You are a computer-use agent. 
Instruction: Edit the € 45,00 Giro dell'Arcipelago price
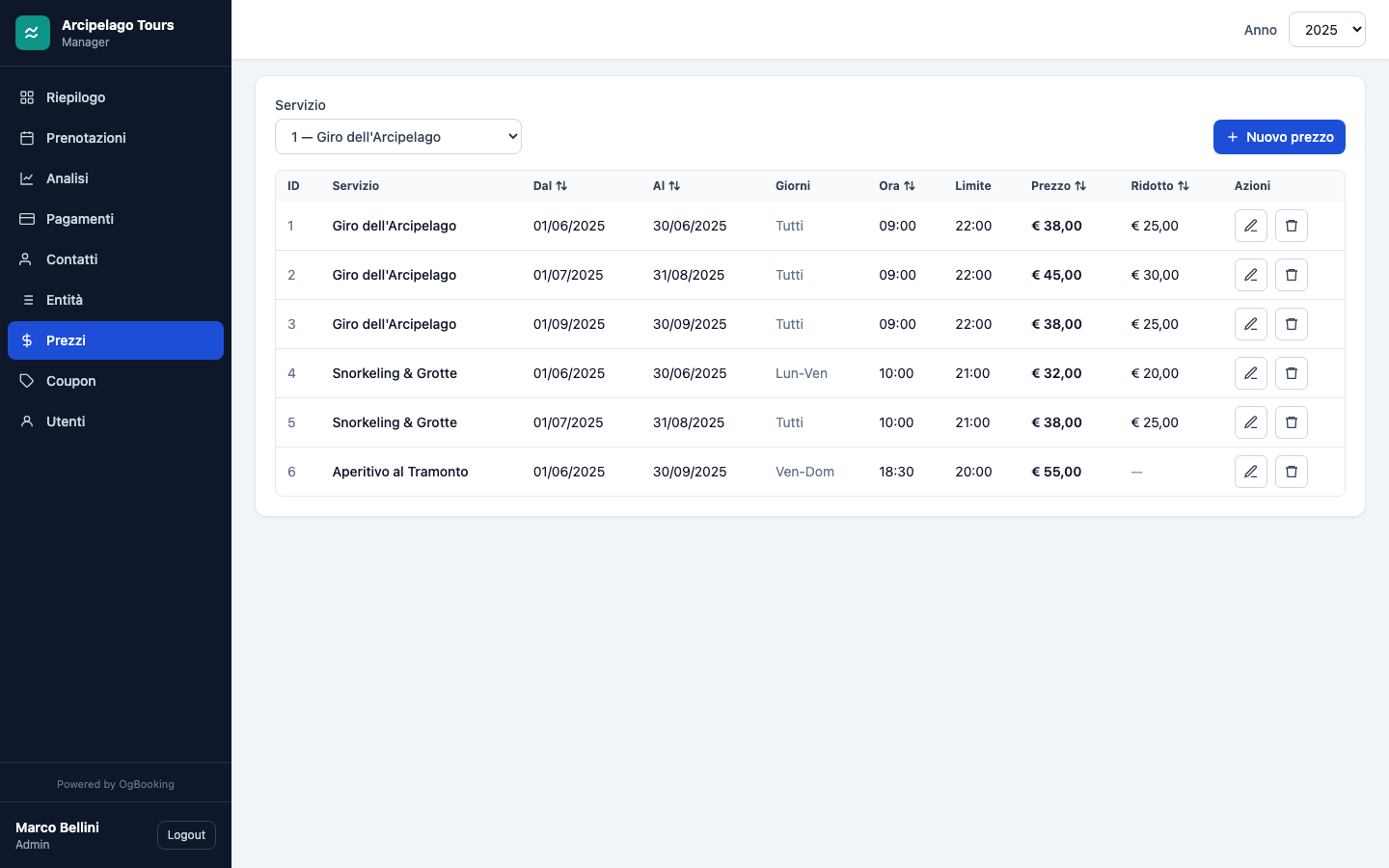click(x=1251, y=275)
